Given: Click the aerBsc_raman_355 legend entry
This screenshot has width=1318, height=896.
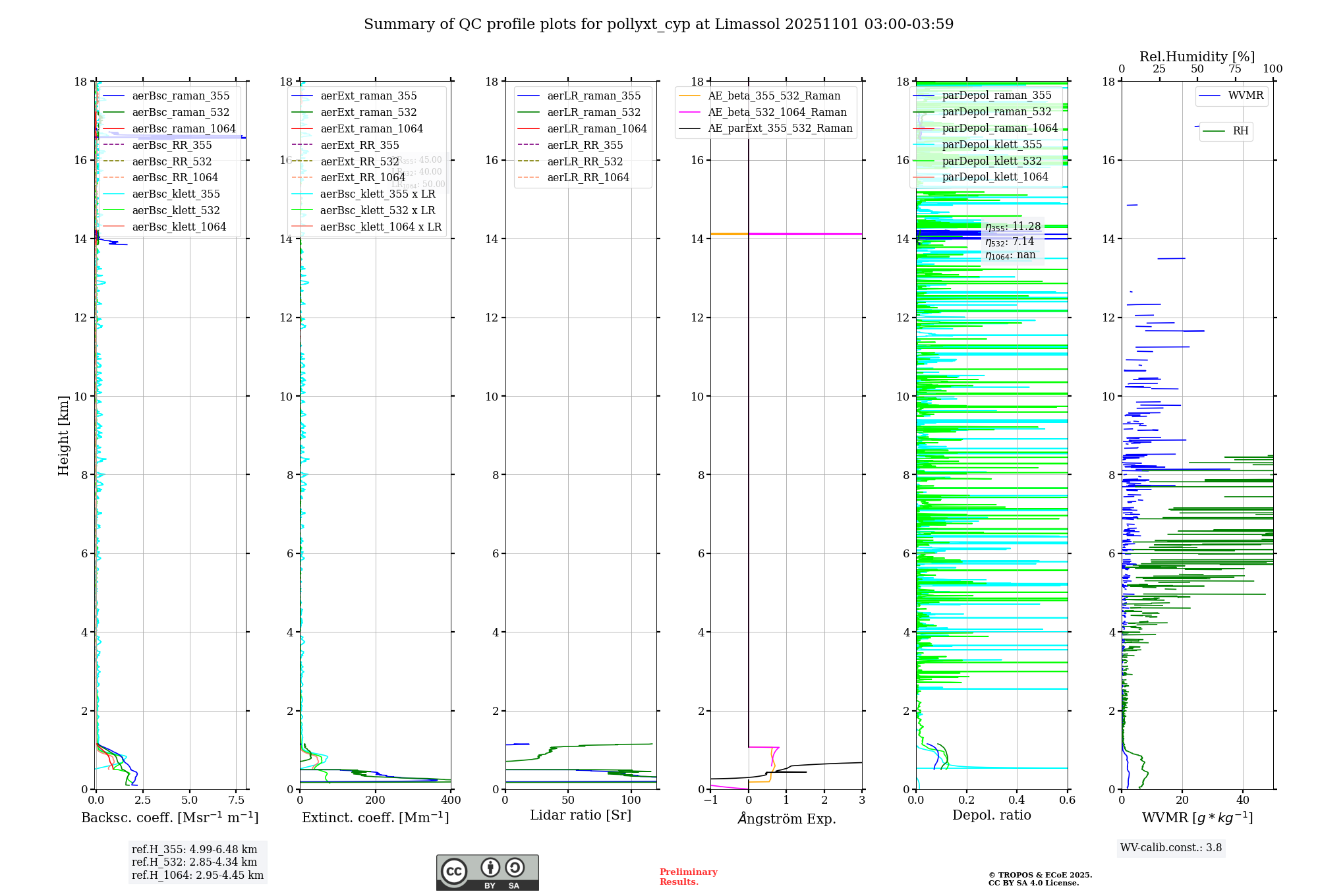Looking at the screenshot, I should (181, 96).
